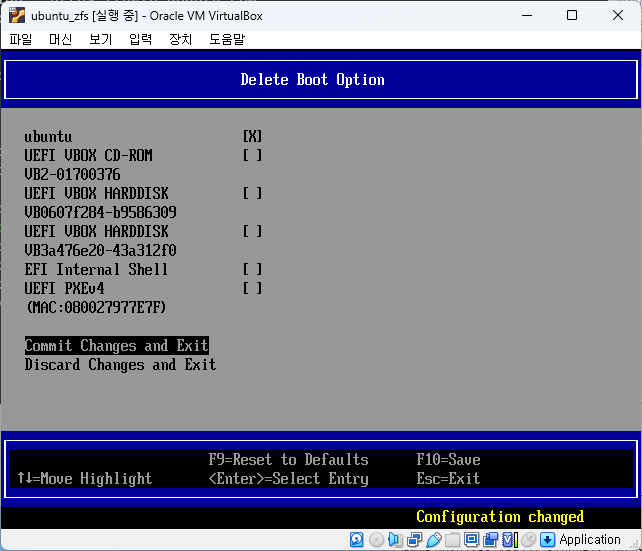Click the host key arrow icon beside Application

(547, 540)
